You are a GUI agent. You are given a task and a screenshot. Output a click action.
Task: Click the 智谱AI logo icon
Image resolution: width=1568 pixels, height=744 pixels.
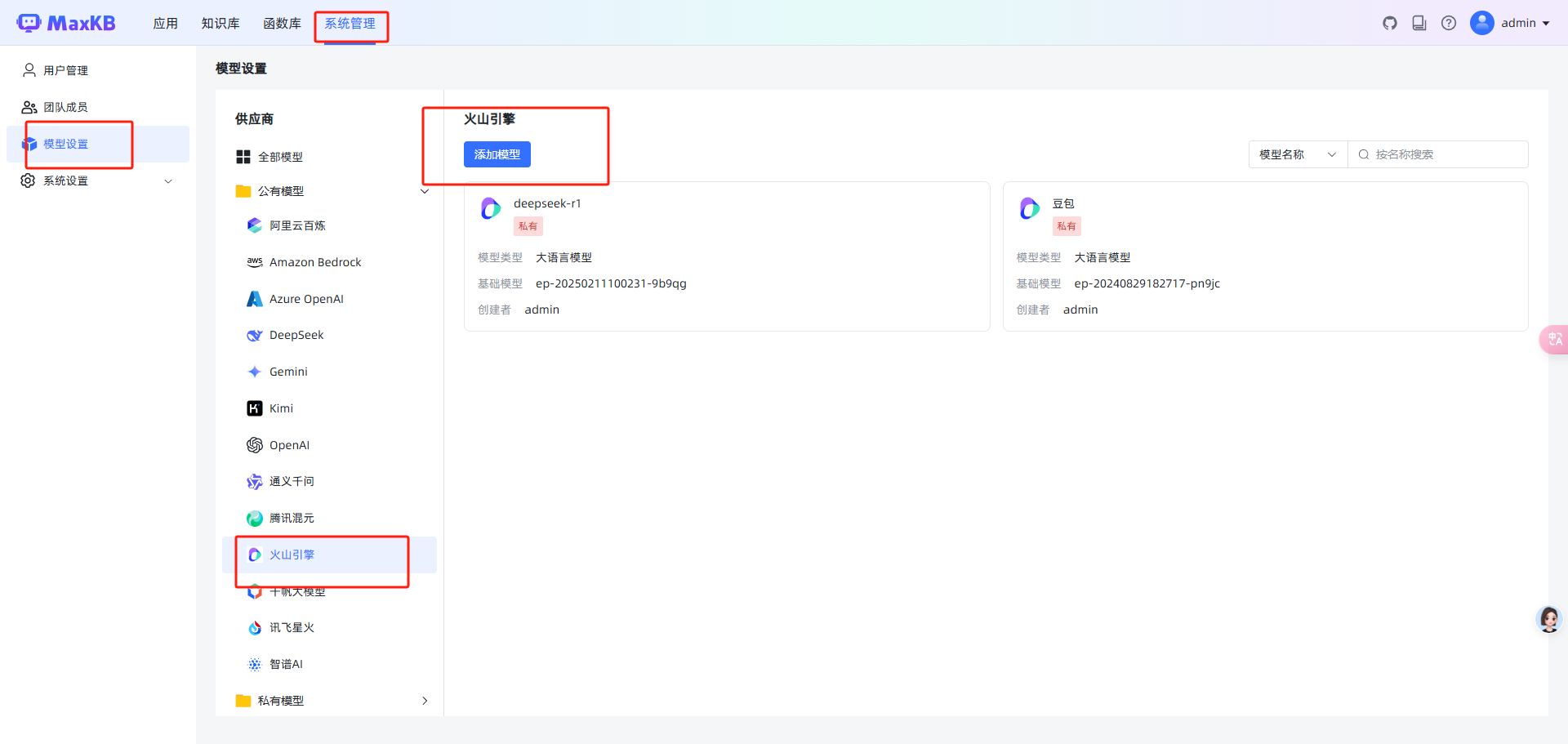255,664
